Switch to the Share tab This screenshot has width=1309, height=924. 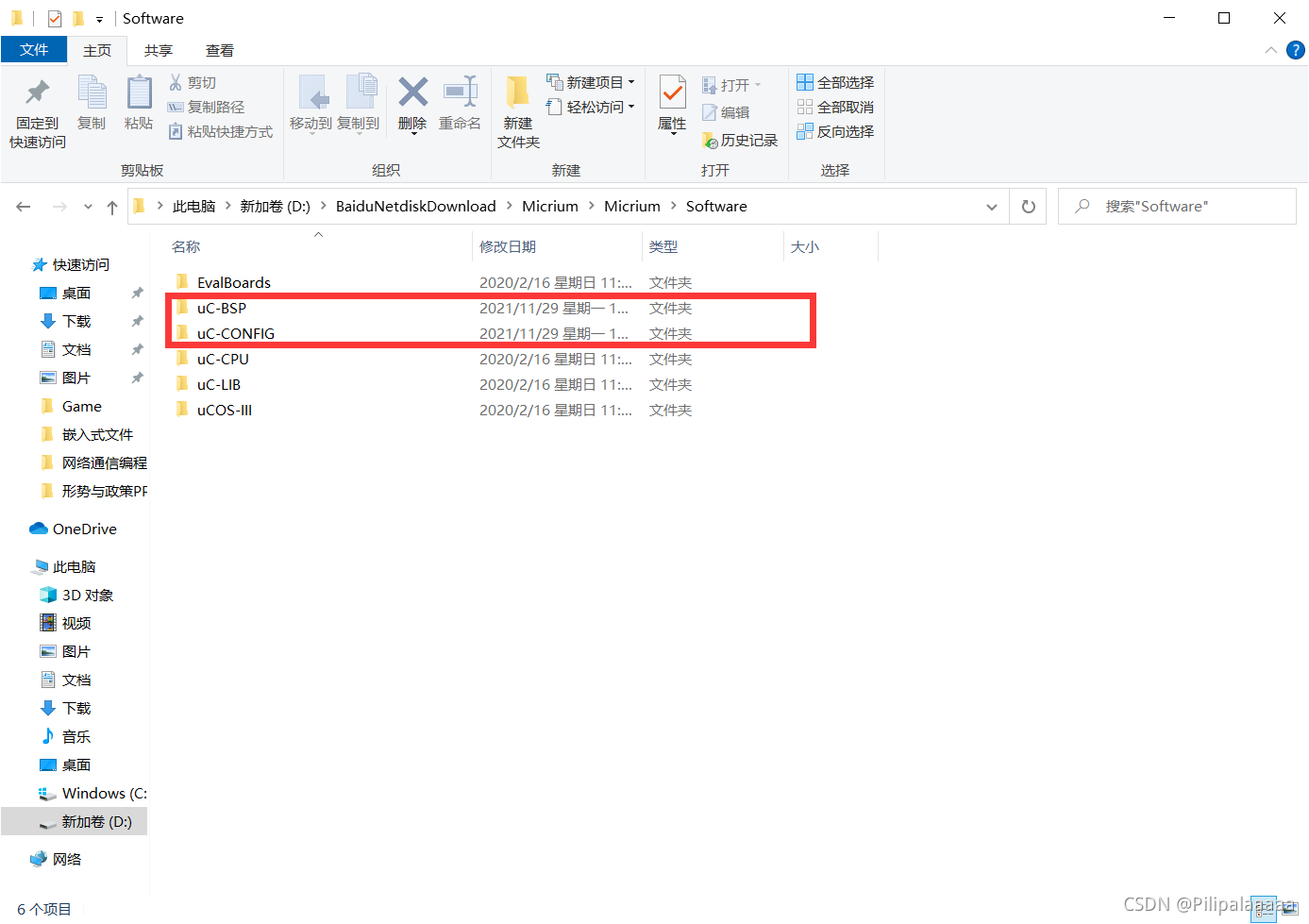click(x=159, y=51)
